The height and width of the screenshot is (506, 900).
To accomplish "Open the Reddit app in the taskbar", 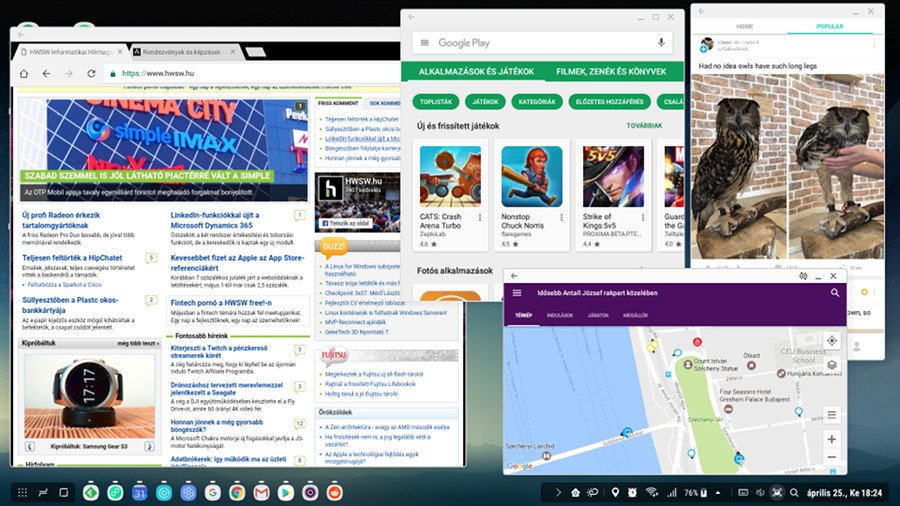I will [335, 492].
